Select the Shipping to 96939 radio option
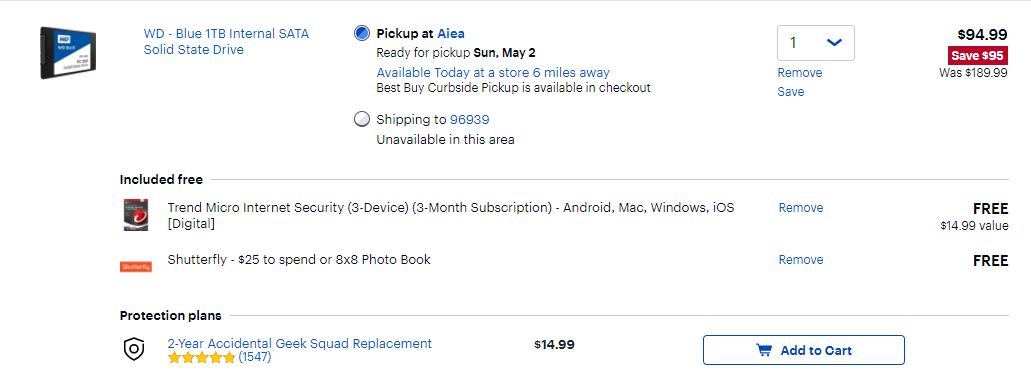 (362, 119)
